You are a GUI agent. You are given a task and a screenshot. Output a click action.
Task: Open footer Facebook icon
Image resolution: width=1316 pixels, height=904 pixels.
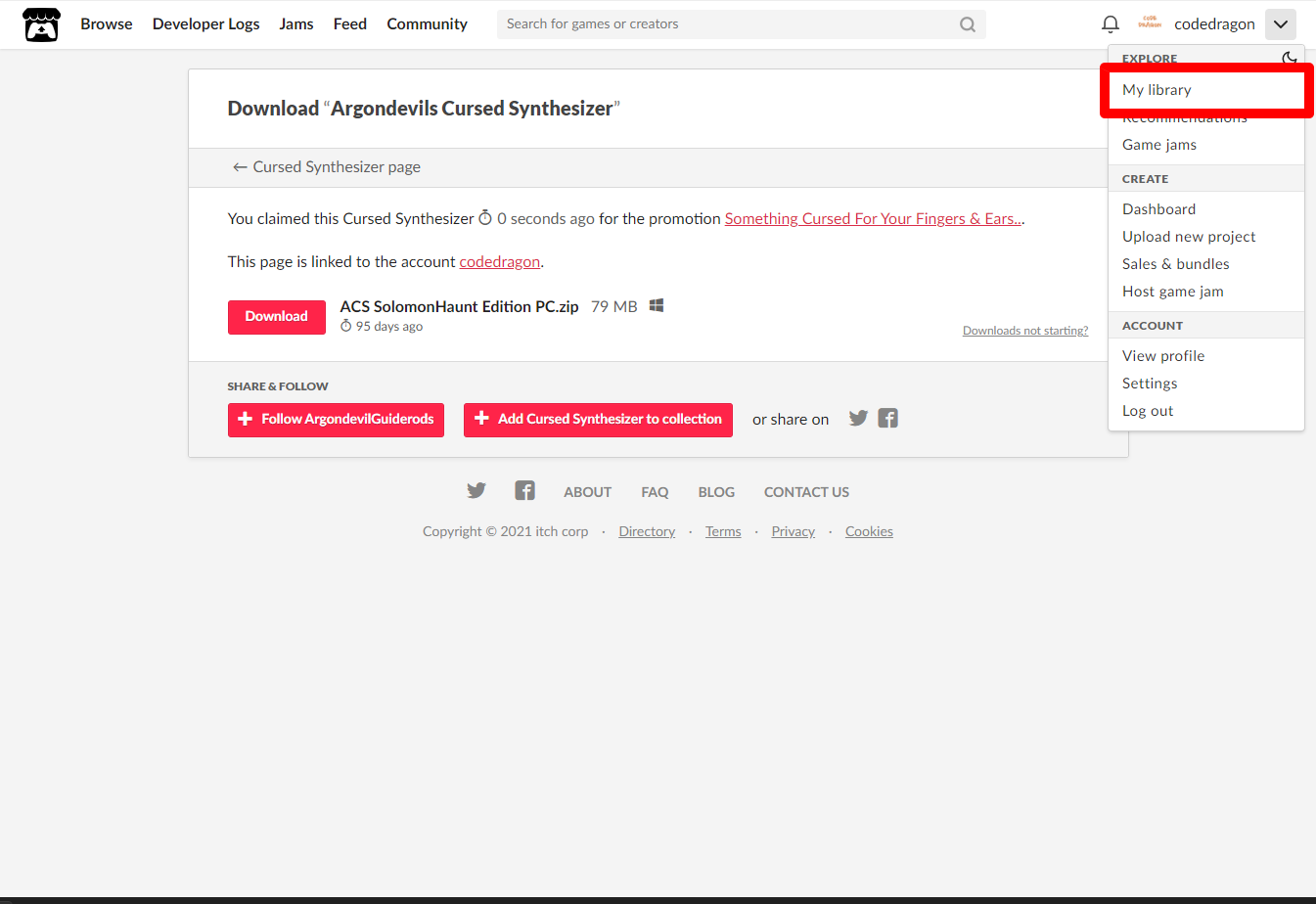click(525, 491)
